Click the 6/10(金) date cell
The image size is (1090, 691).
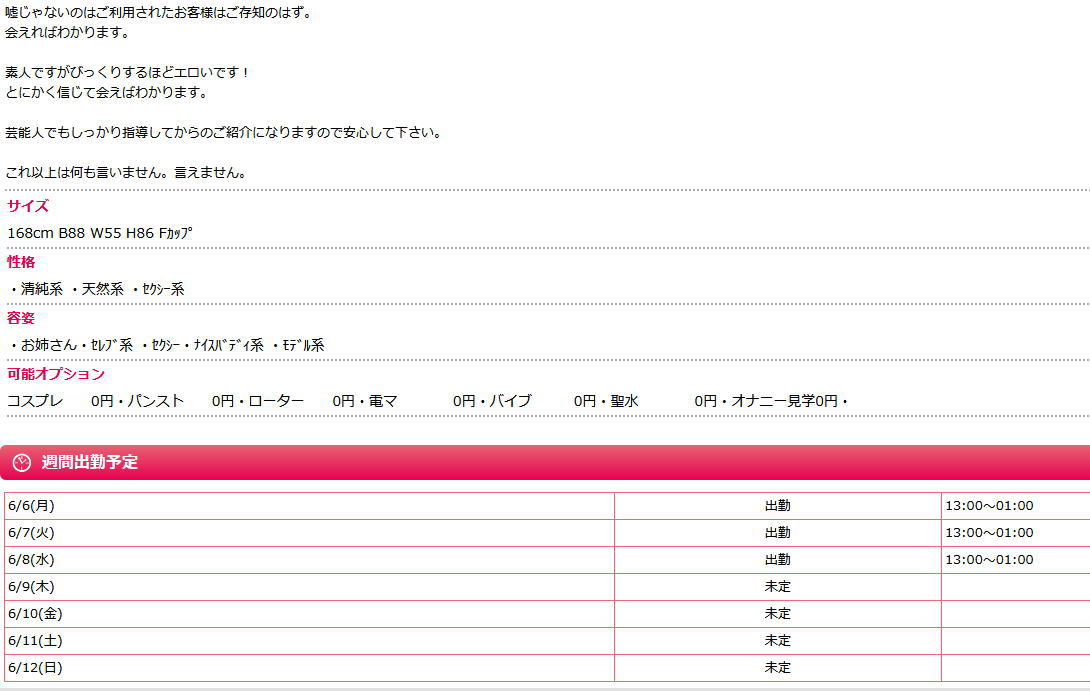[35, 614]
